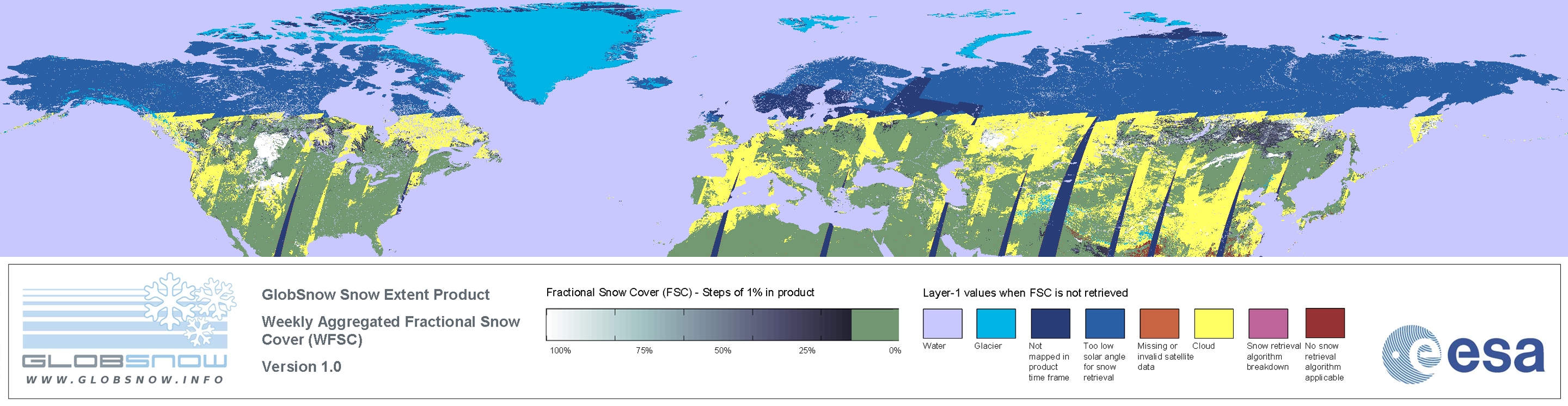The height and width of the screenshot is (406, 1568).
Task: Click the 'GlobSnow Snow Extent Product' title
Action: pos(376,294)
